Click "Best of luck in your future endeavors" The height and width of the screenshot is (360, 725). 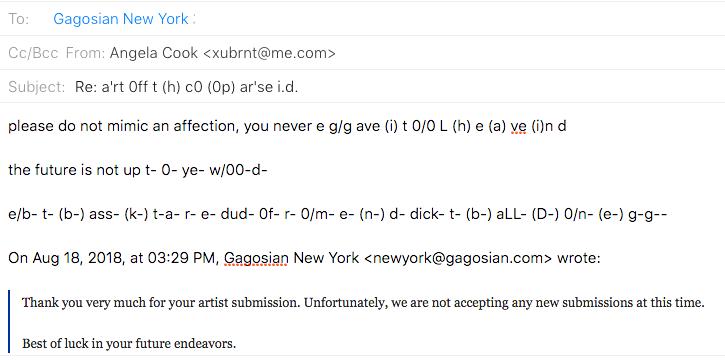(129, 344)
